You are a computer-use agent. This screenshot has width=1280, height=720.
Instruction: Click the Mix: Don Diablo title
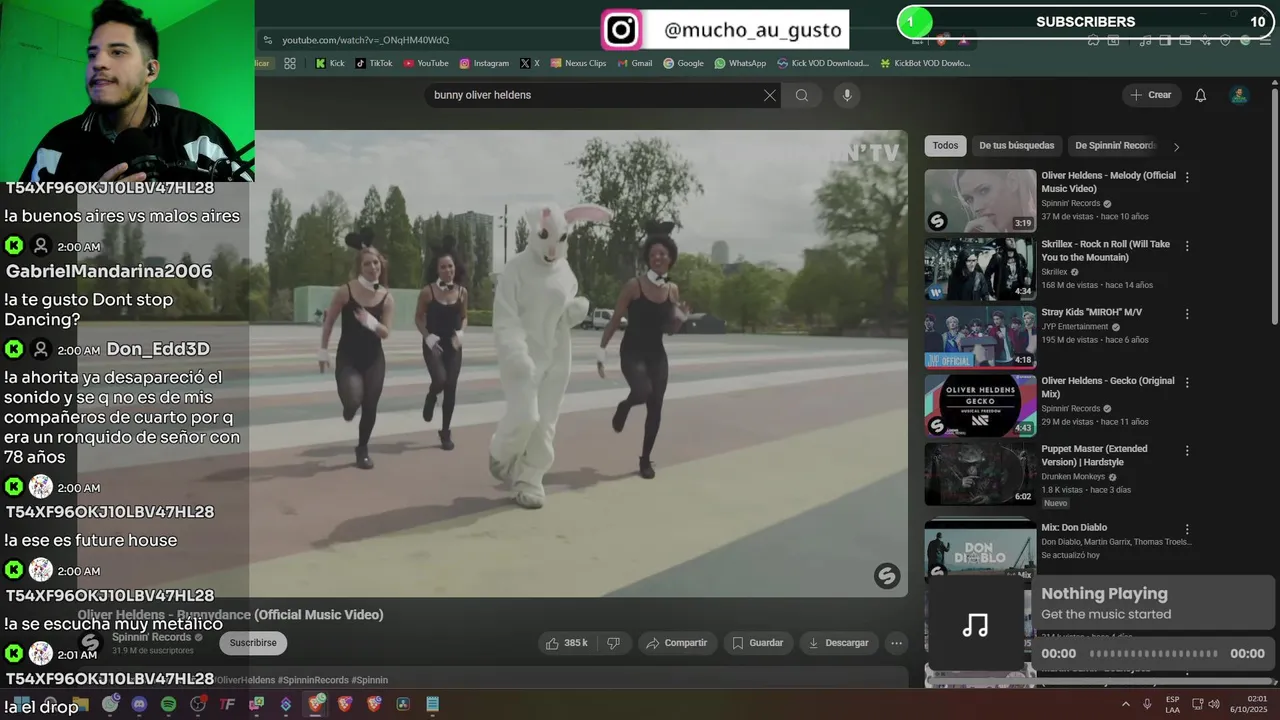[x=1074, y=528]
